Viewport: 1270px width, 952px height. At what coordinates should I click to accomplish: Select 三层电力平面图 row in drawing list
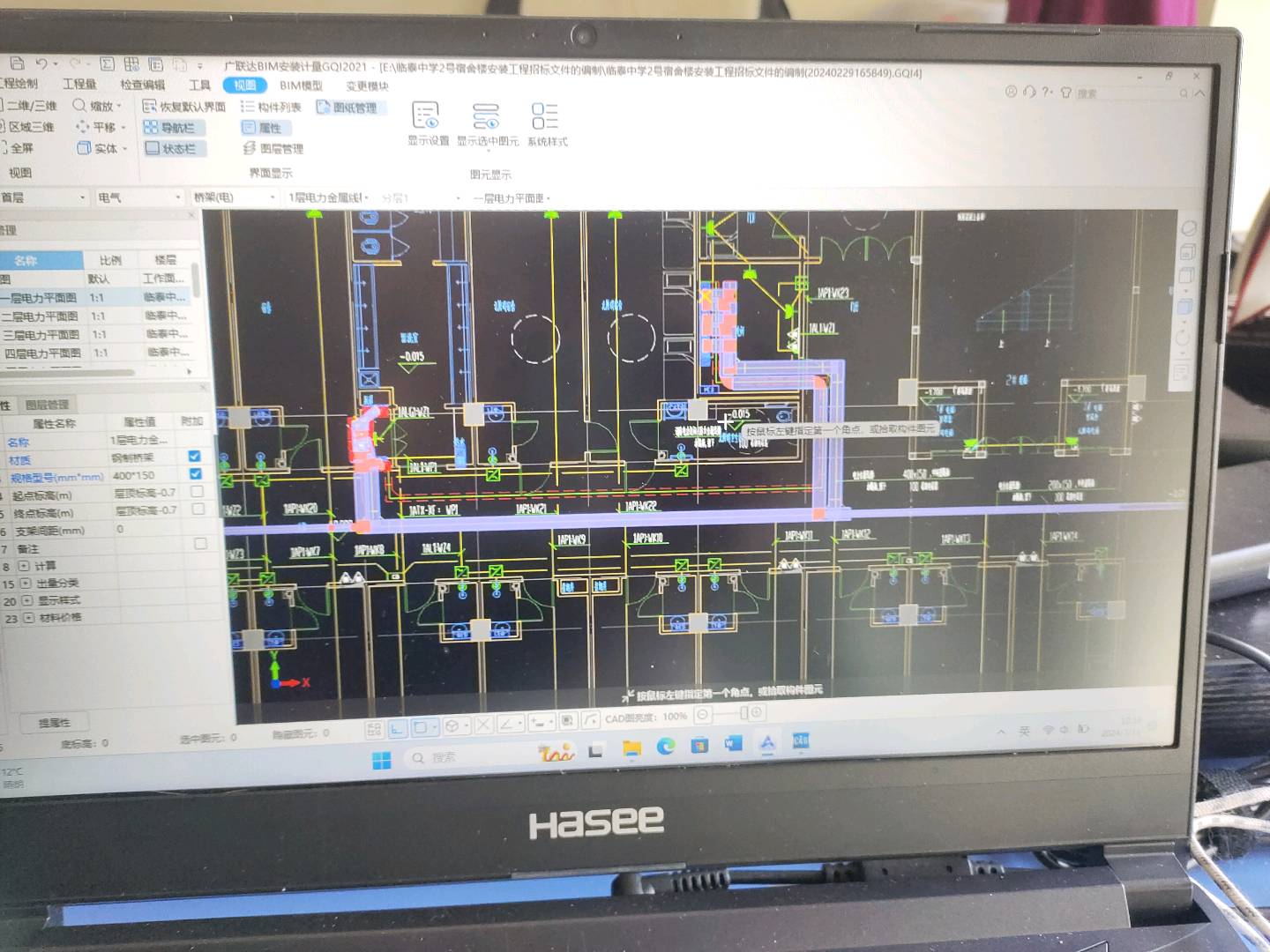[x=95, y=334]
